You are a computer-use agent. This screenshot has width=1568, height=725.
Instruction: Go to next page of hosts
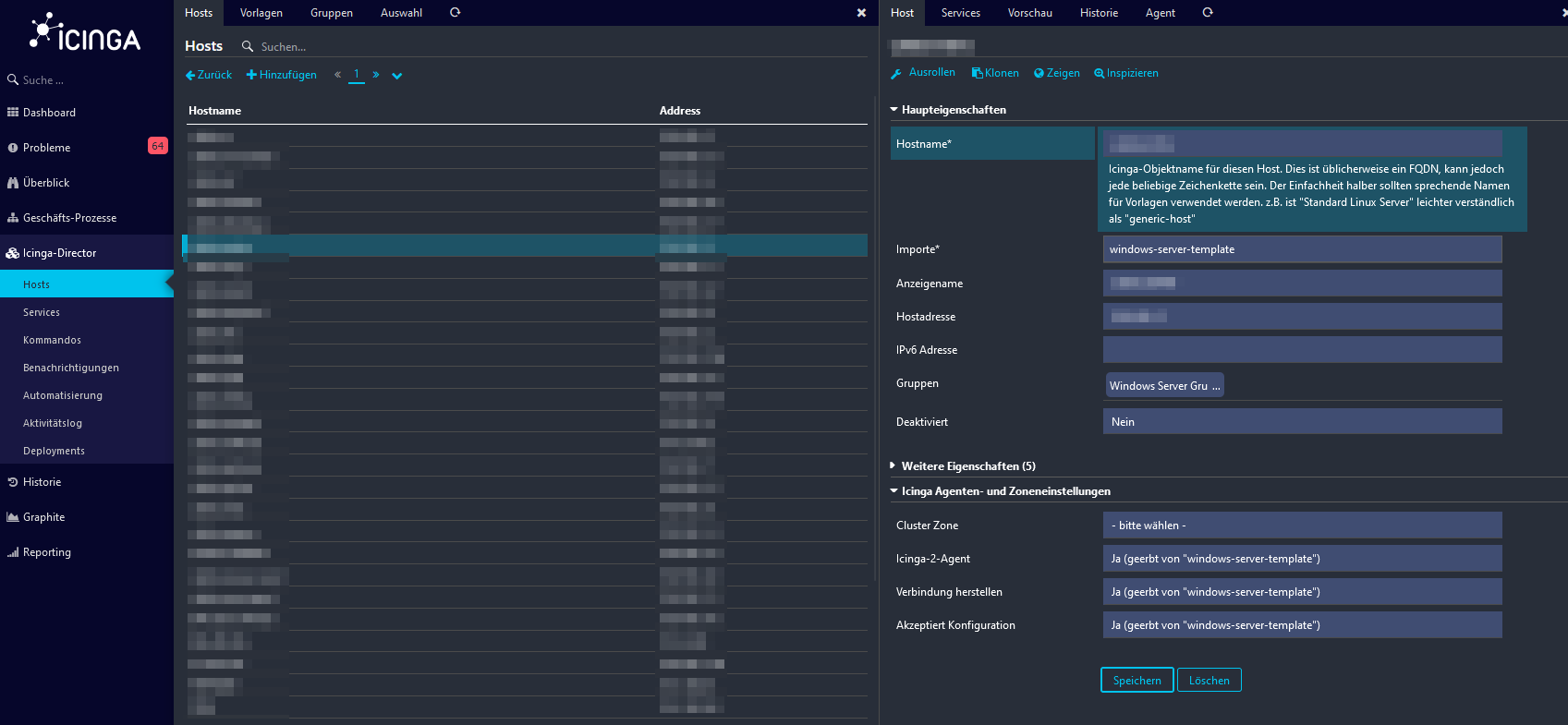pyautogui.click(x=376, y=75)
